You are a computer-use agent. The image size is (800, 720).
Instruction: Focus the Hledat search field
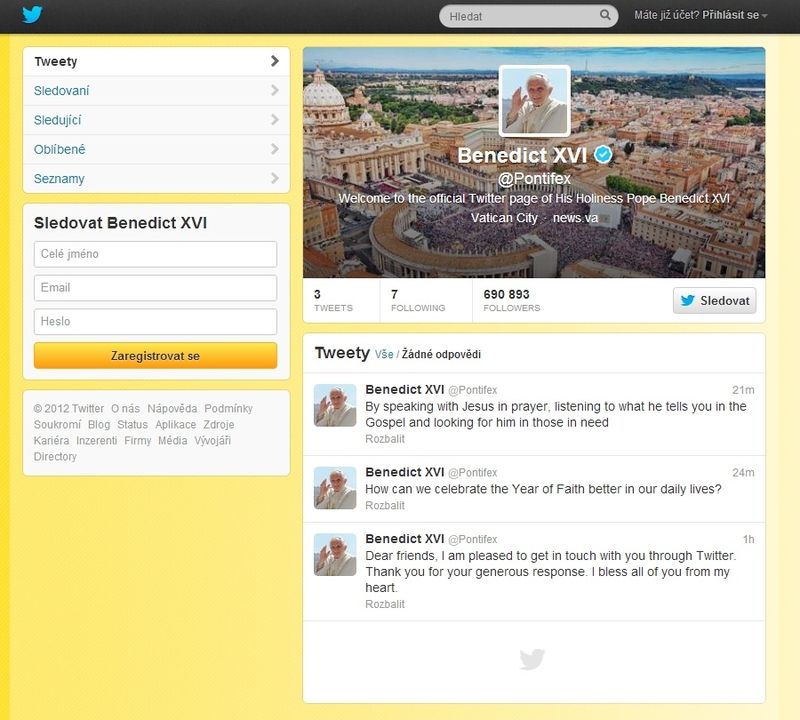[529, 16]
